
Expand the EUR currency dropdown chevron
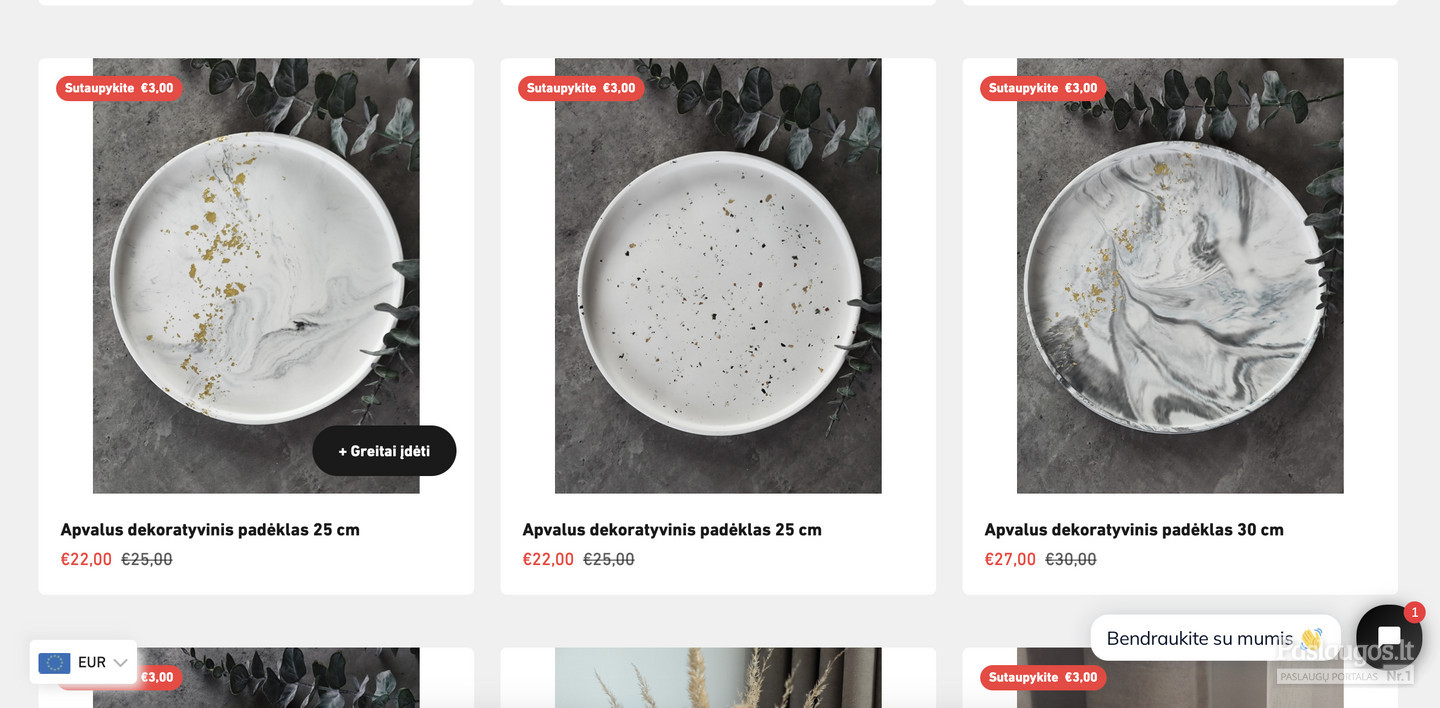click(x=120, y=663)
